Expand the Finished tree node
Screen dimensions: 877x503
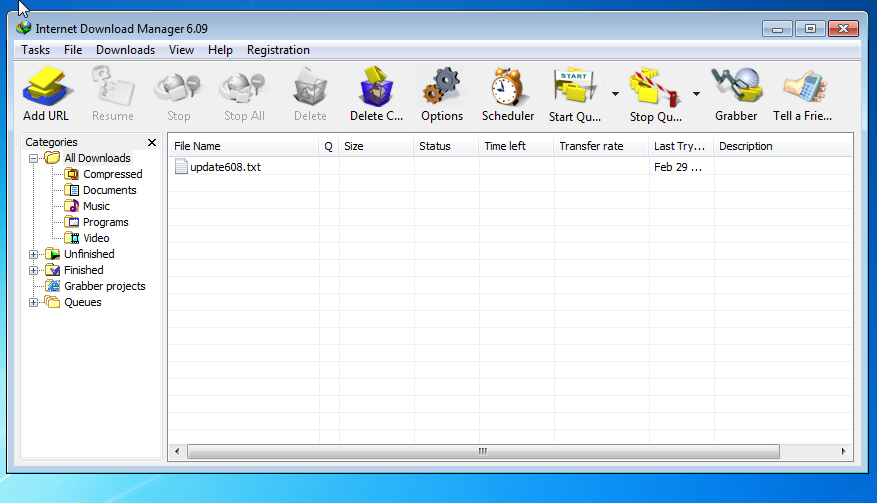pyautogui.click(x=34, y=270)
